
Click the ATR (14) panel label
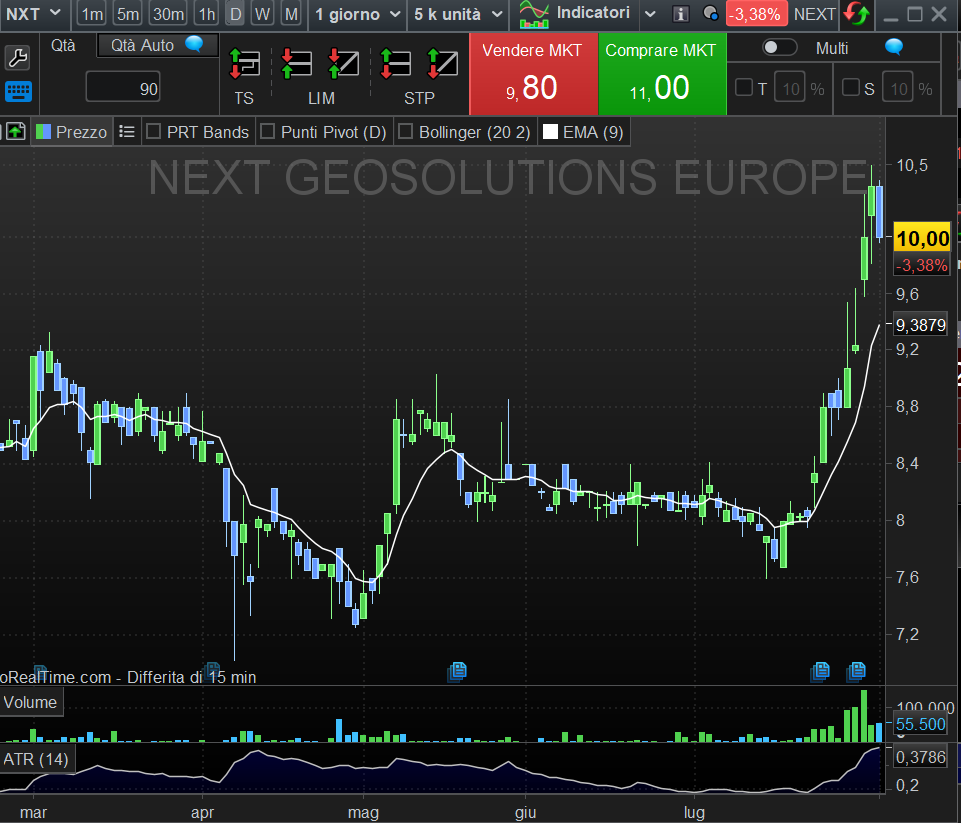(x=36, y=759)
